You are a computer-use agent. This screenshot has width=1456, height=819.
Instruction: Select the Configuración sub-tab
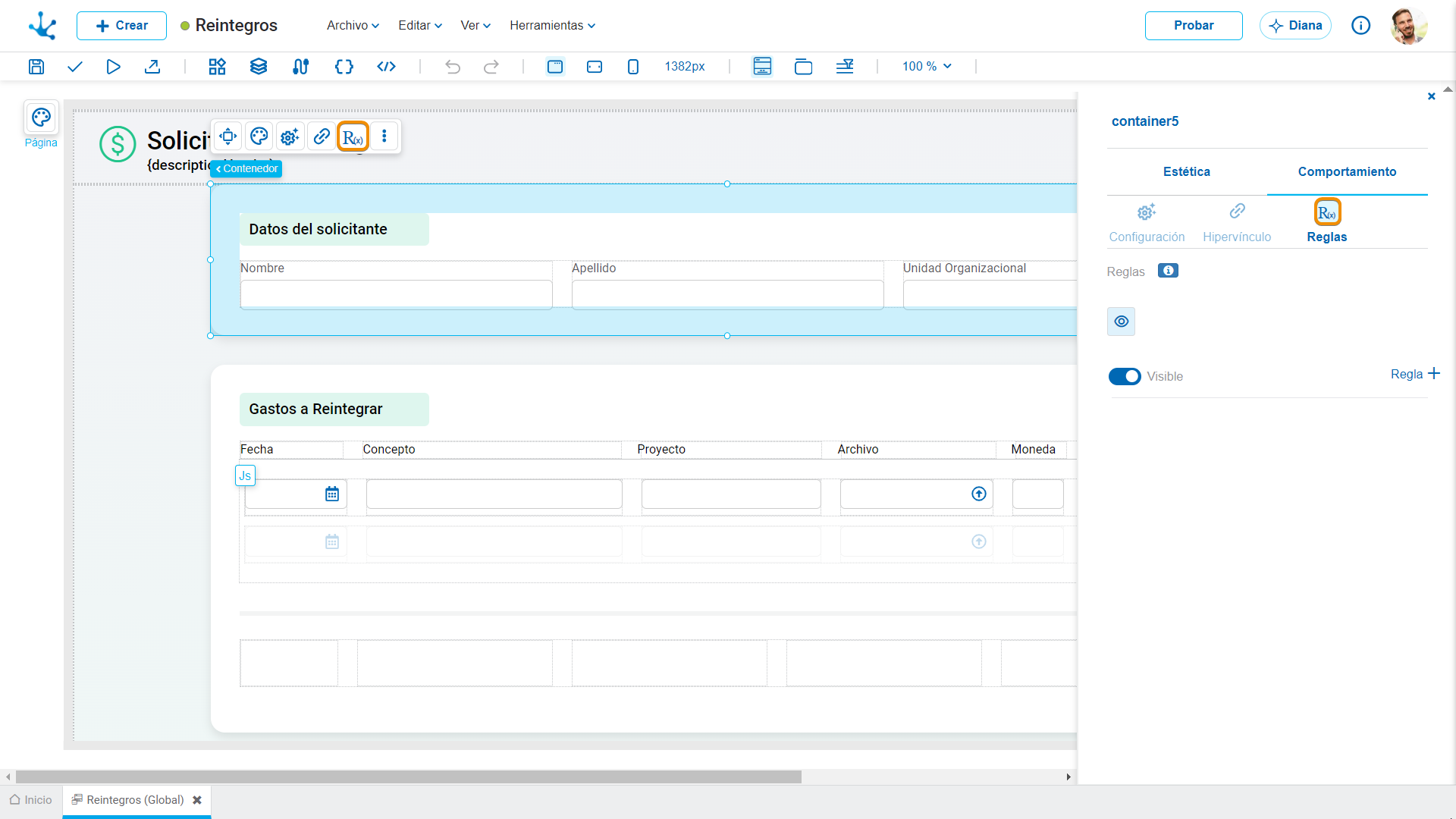1147,222
